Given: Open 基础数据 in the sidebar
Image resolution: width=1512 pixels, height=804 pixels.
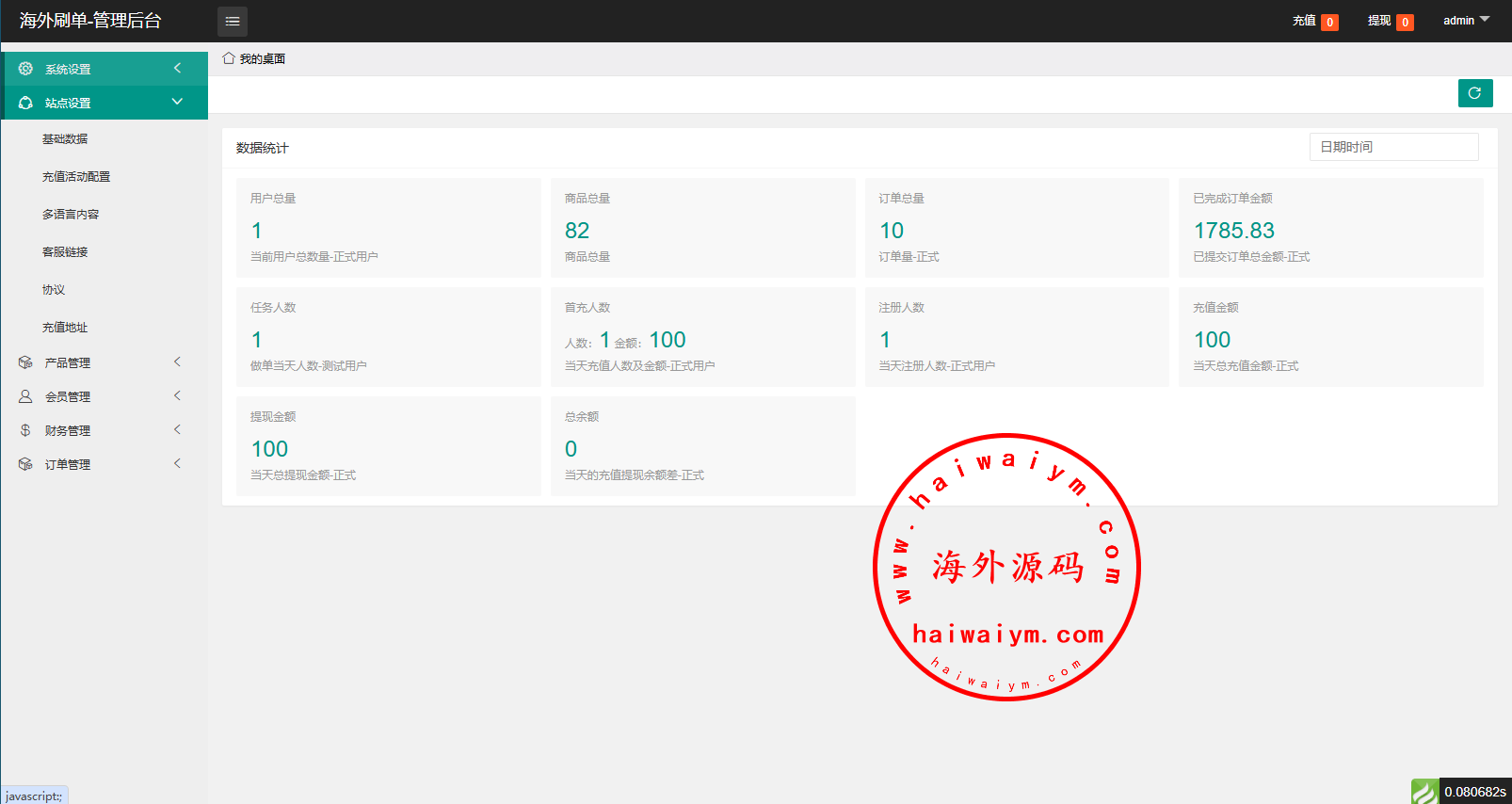Looking at the screenshot, I should (65, 138).
